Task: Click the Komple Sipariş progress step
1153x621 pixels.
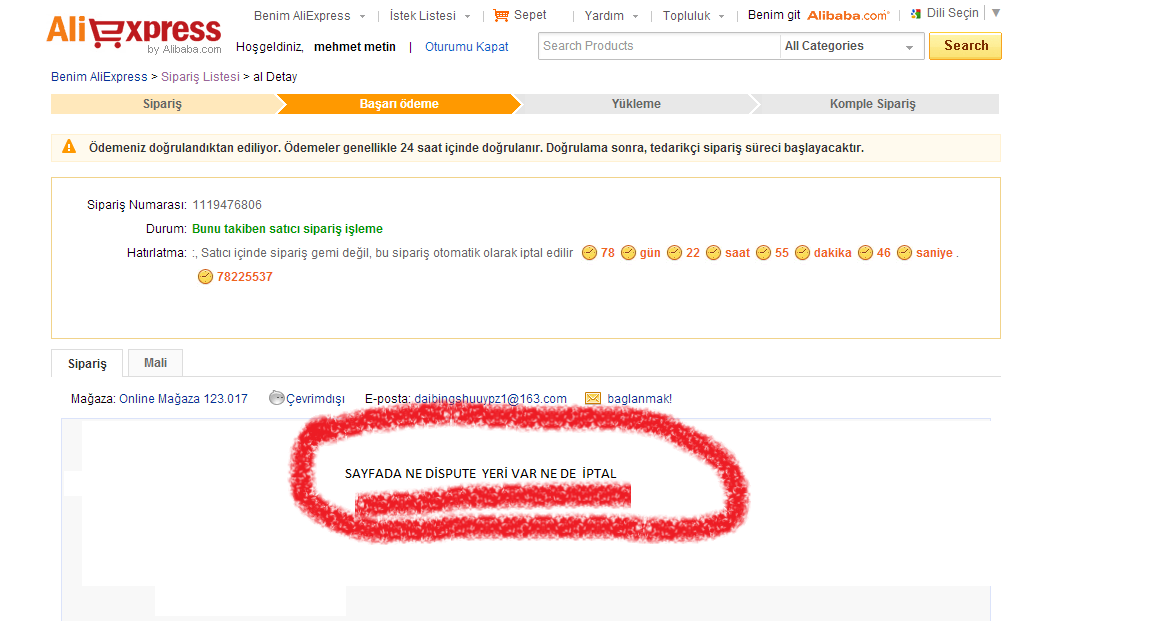Action: pos(873,104)
